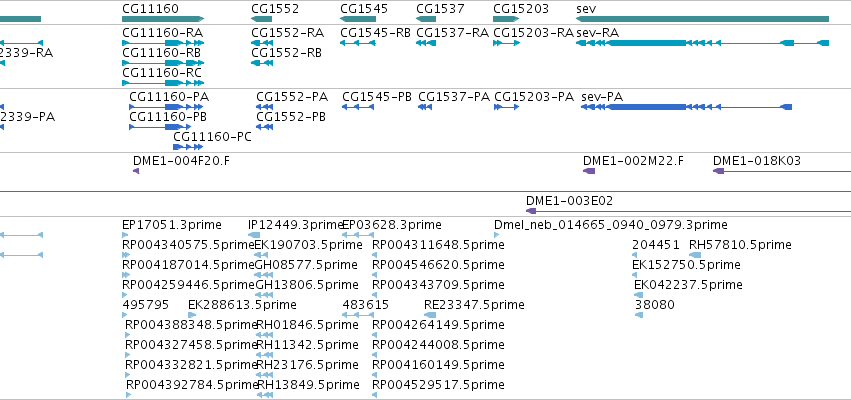Select the CG1552 gene arrow
This screenshot has width=851, height=400.
point(262,19)
